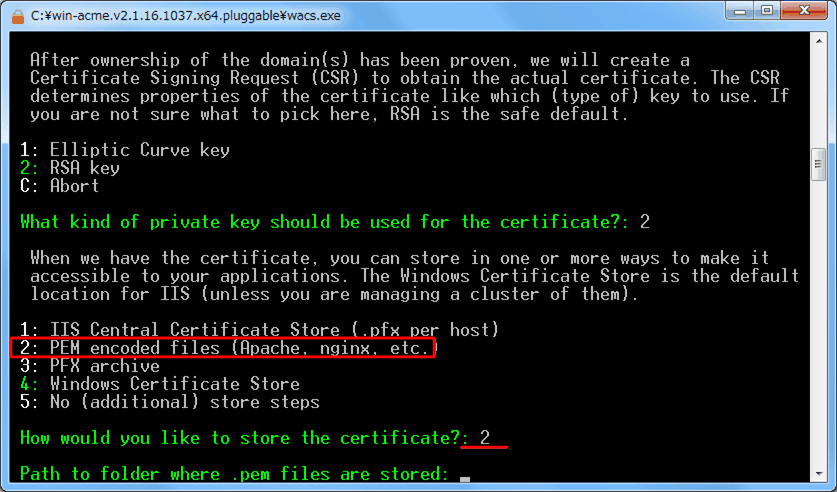Viewport: 837px width, 492px height.
Task: Click the .pem folder path input cursor
Action: (465, 477)
